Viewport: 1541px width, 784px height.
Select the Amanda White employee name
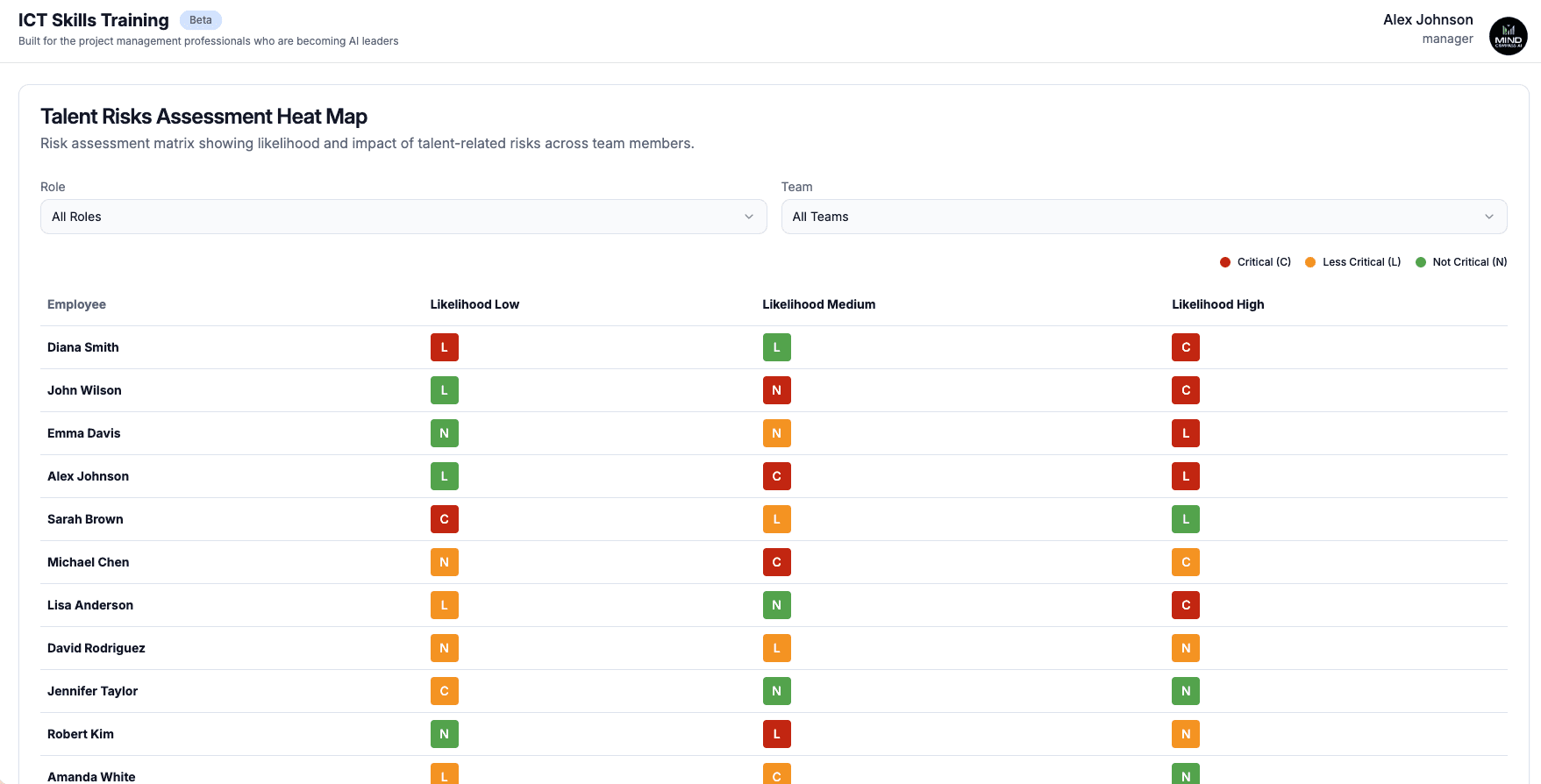91,777
